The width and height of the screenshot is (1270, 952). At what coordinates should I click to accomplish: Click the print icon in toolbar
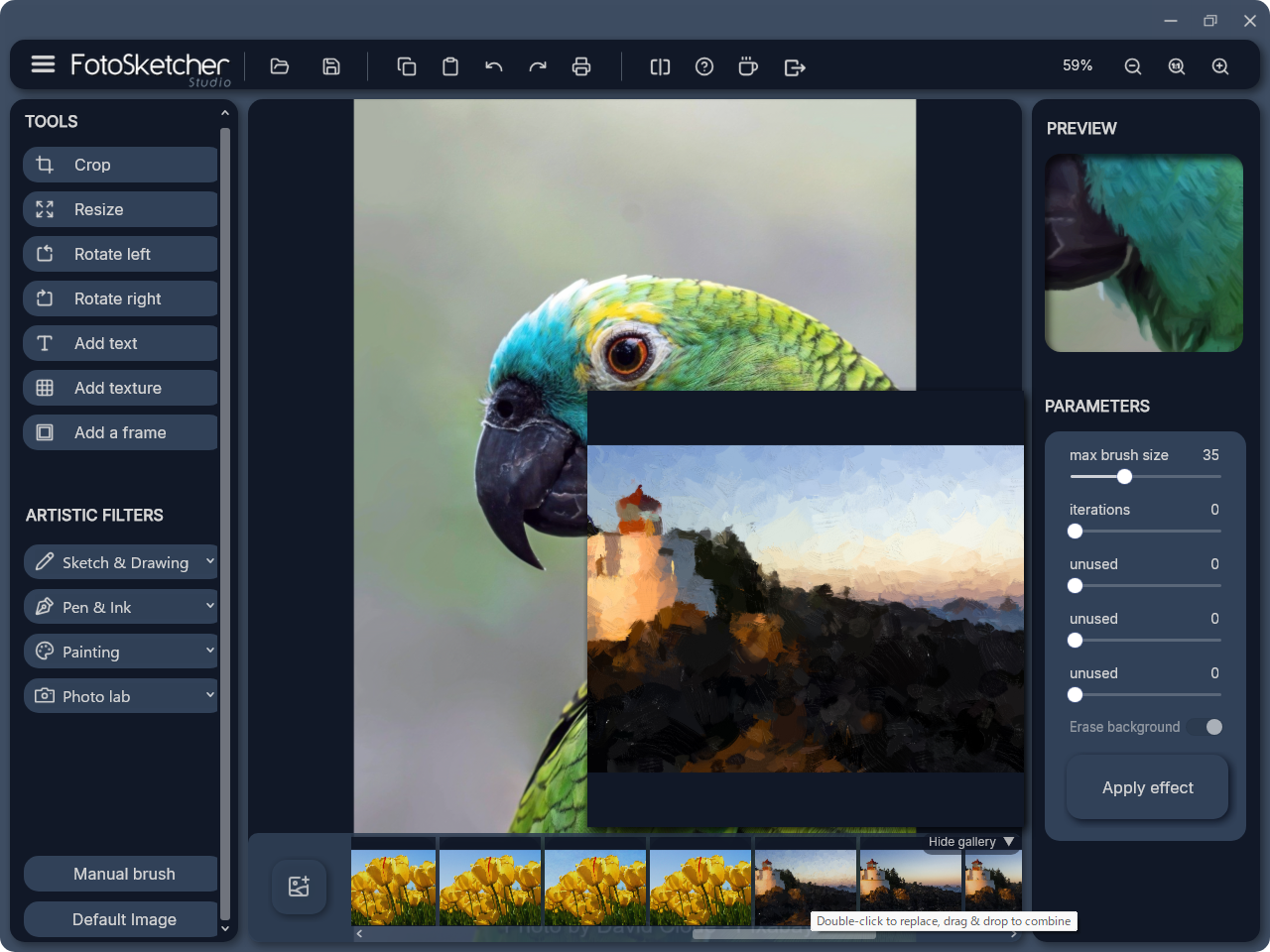(x=581, y=66)
